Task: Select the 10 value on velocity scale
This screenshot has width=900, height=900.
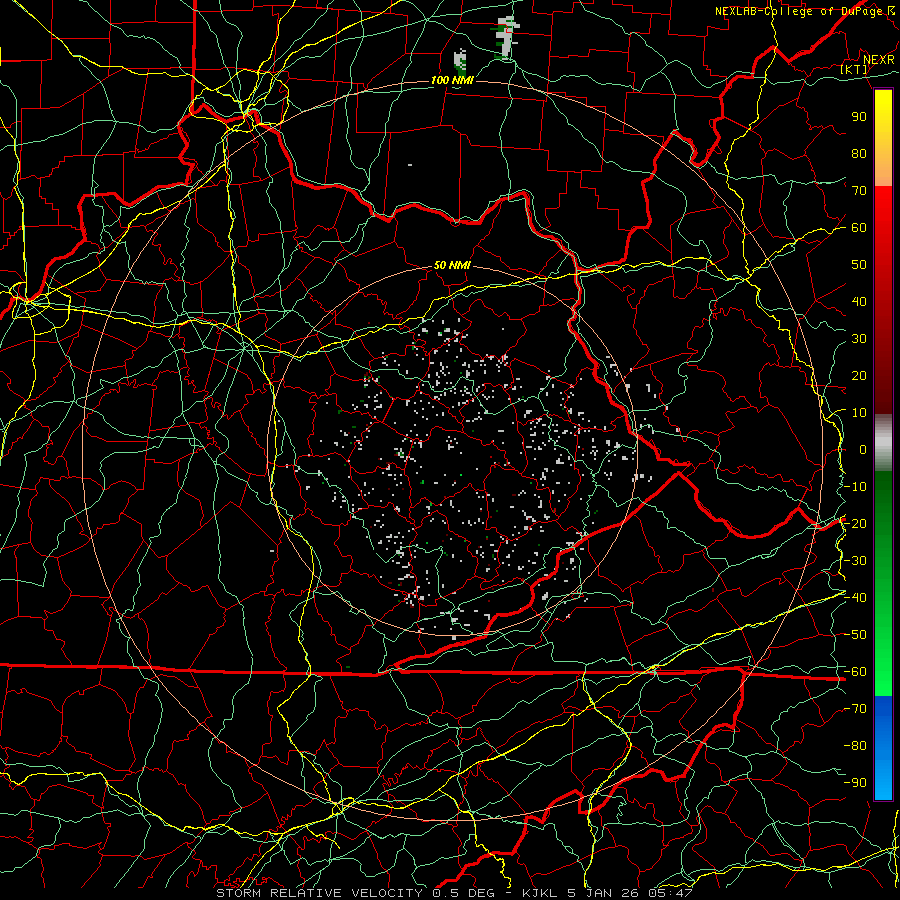Action: [859, 413]
